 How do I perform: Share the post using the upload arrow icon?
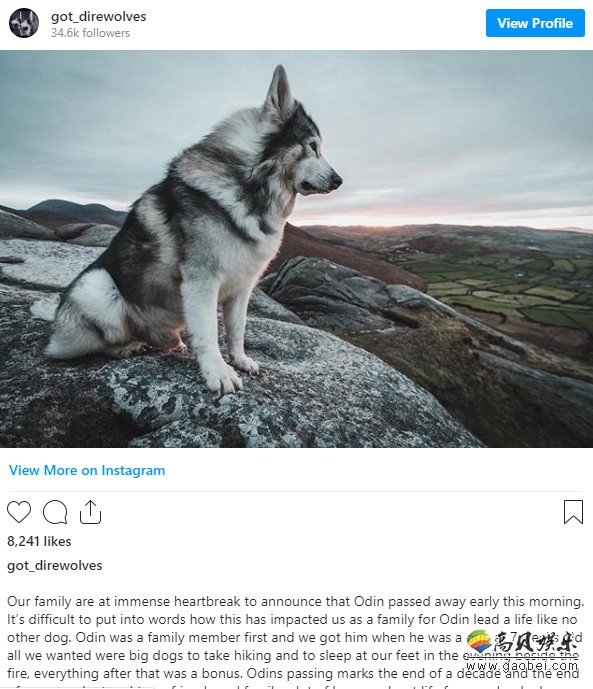(x=90, y=512)
